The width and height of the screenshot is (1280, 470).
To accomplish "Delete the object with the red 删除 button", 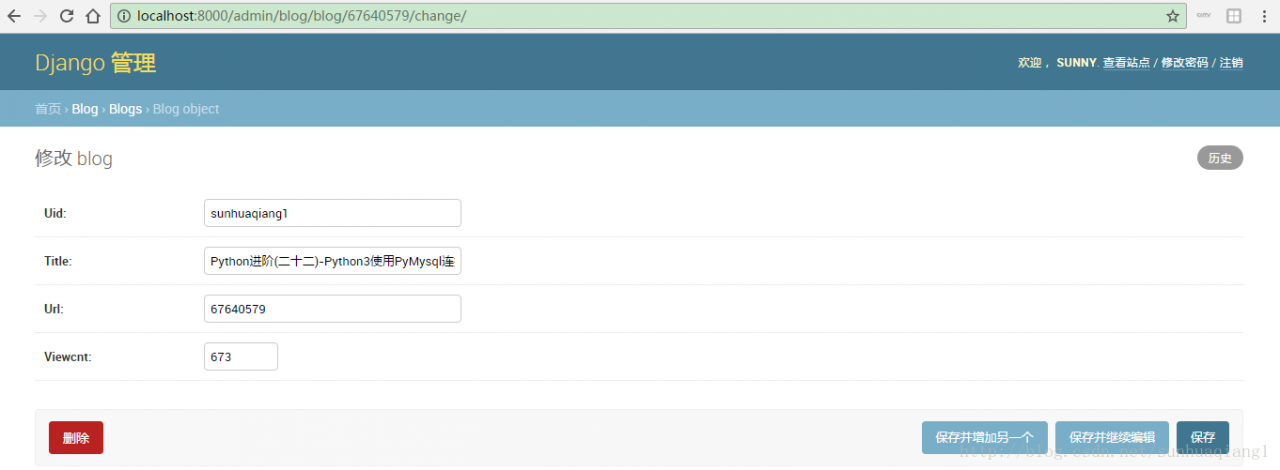I will point(76,438).
